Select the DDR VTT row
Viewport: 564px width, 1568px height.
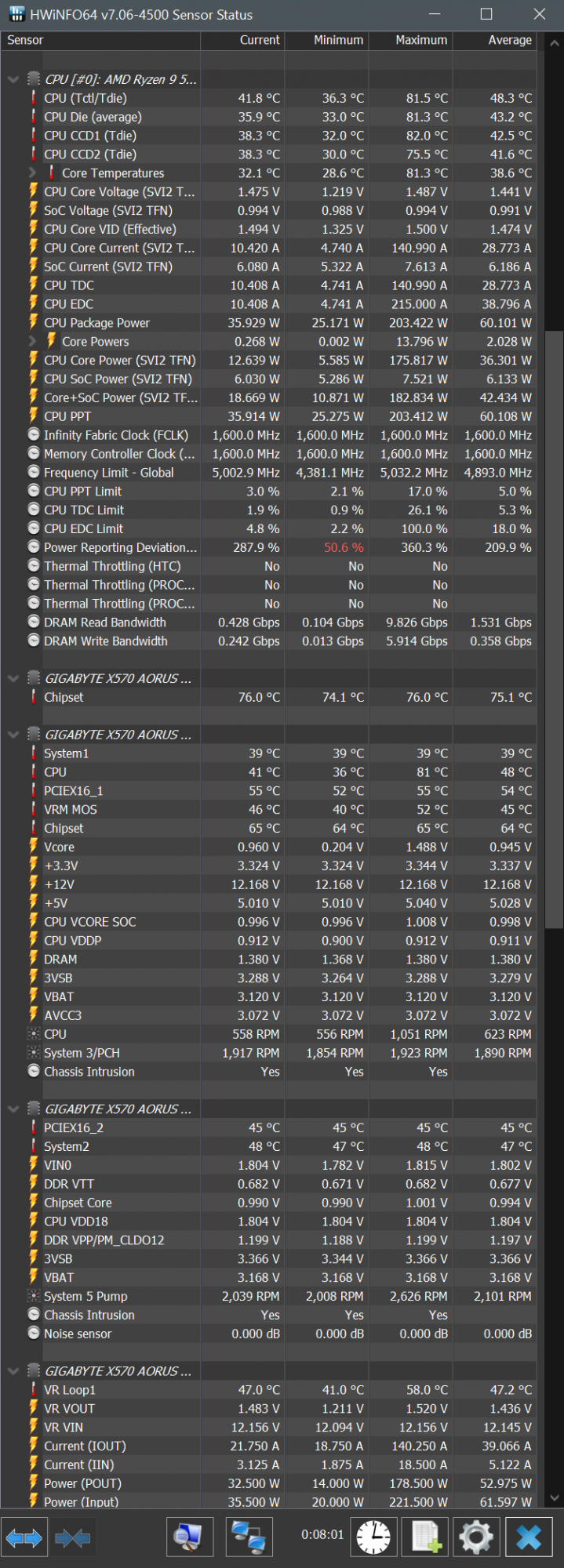click(268, 1184)
